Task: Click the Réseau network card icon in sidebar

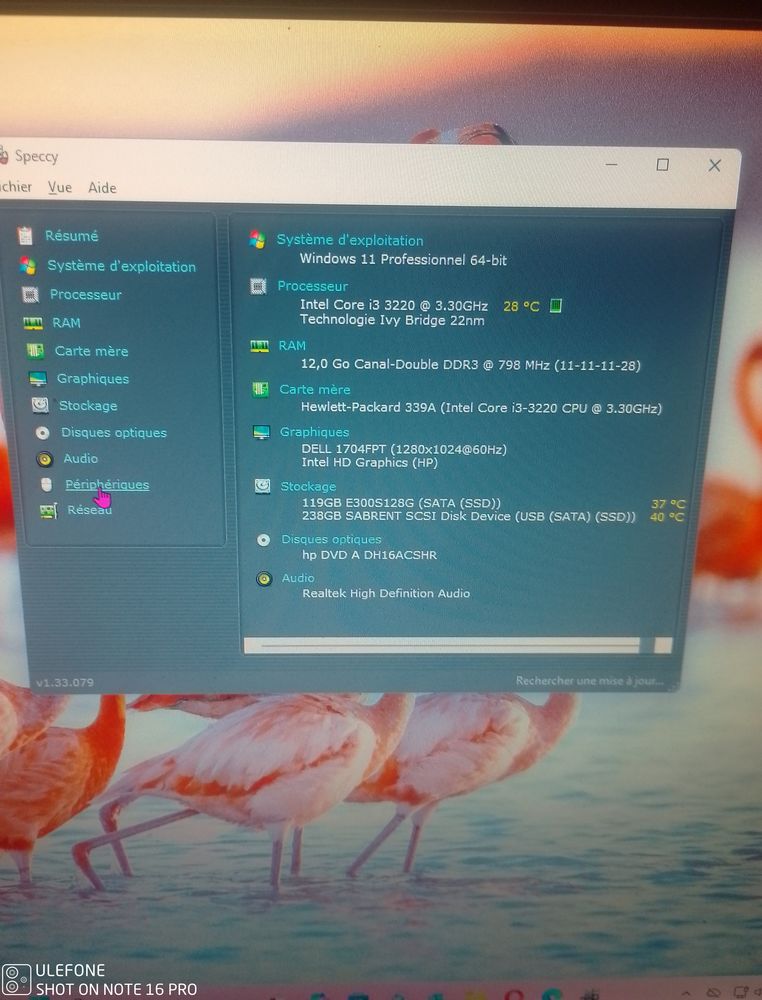Action: (48, 511)
